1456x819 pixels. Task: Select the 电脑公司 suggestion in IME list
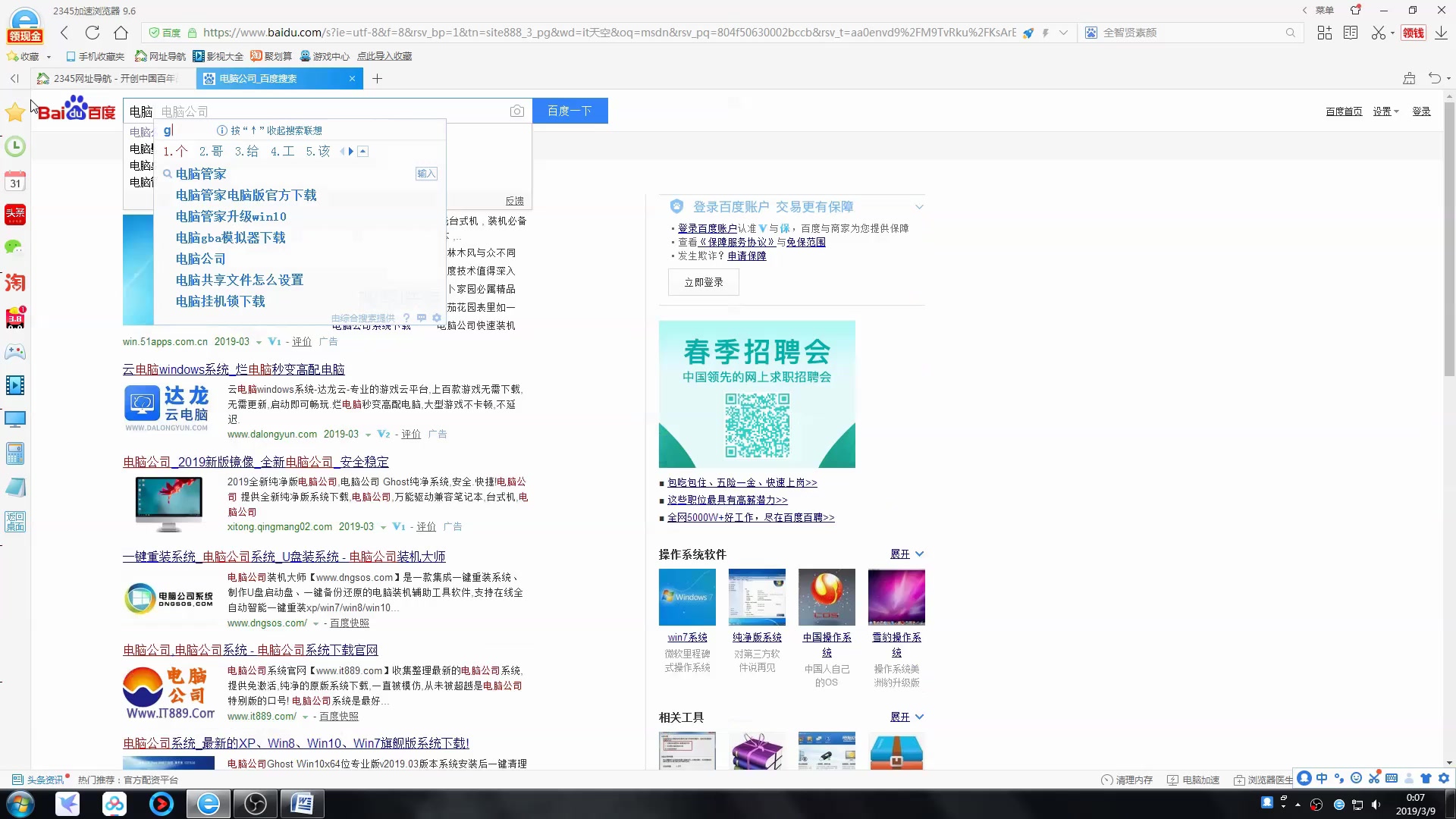[x=200, y=259]
